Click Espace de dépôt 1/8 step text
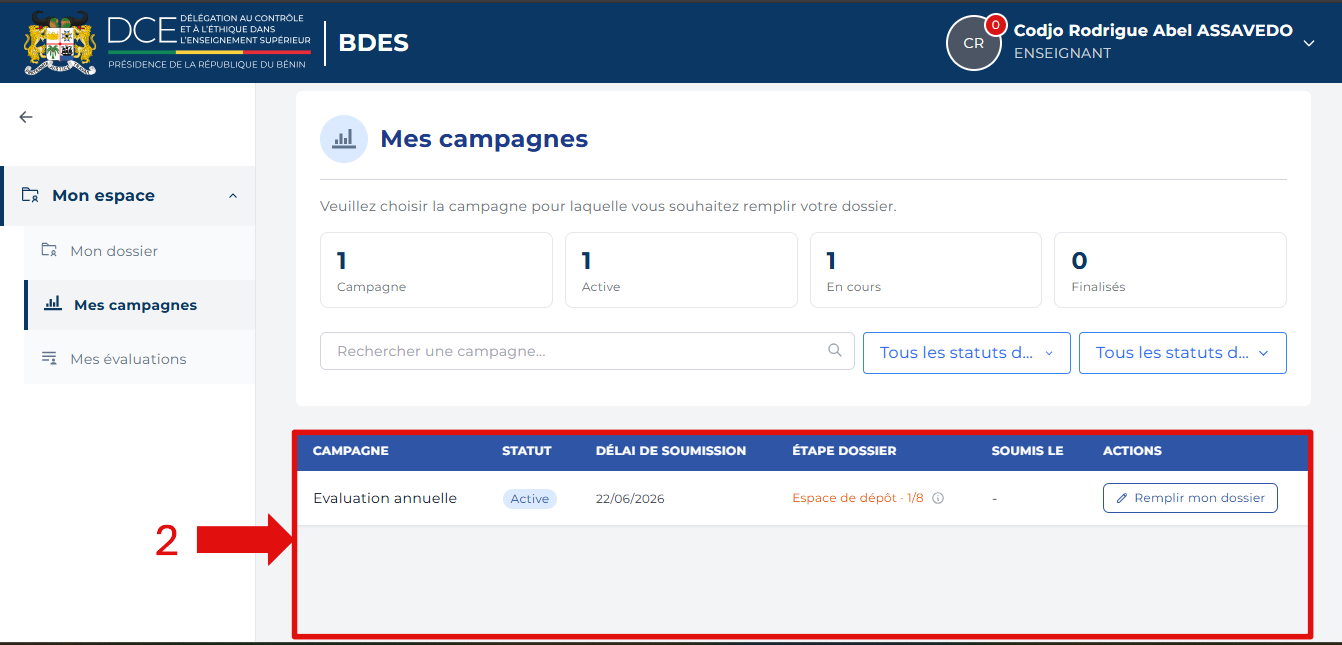This screenshot has height=645, width=1342. click(x=858, y=498)
